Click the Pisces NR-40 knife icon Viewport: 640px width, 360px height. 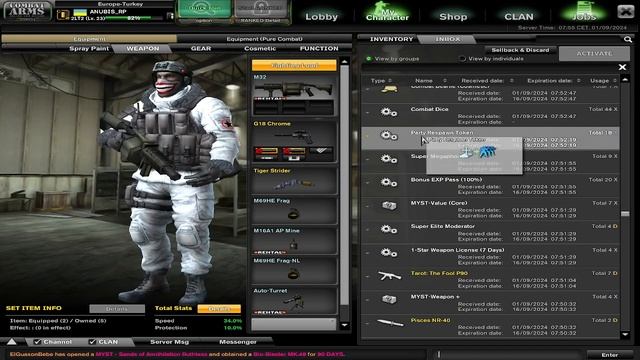[390, 323]
